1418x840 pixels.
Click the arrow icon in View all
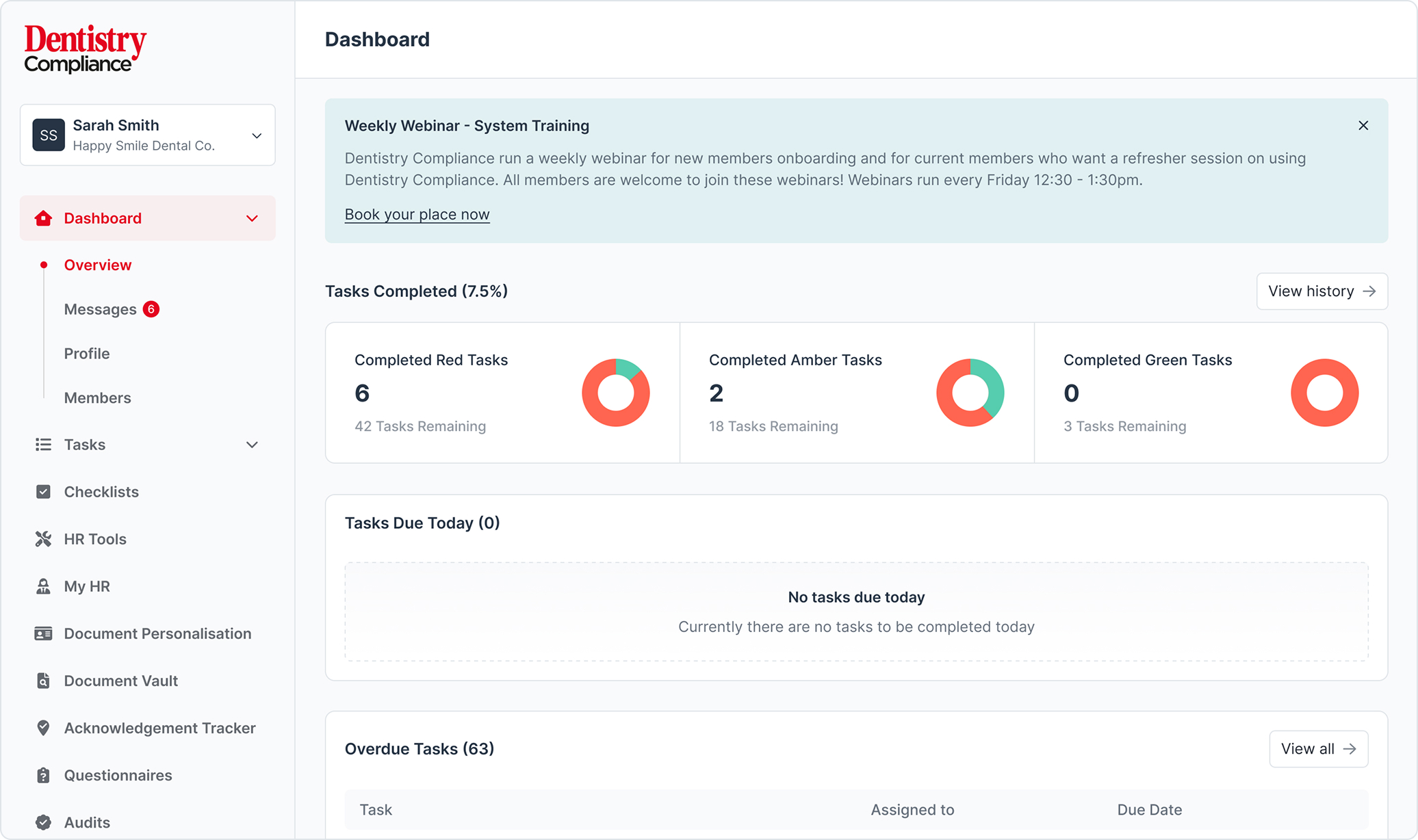click(1350, 749)
